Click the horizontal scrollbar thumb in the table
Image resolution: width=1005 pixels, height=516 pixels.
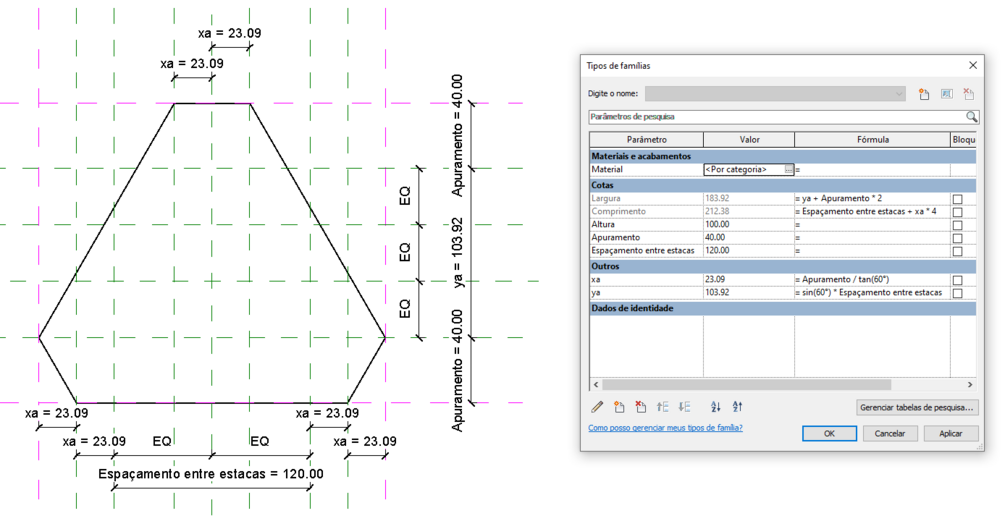[746, 385]
